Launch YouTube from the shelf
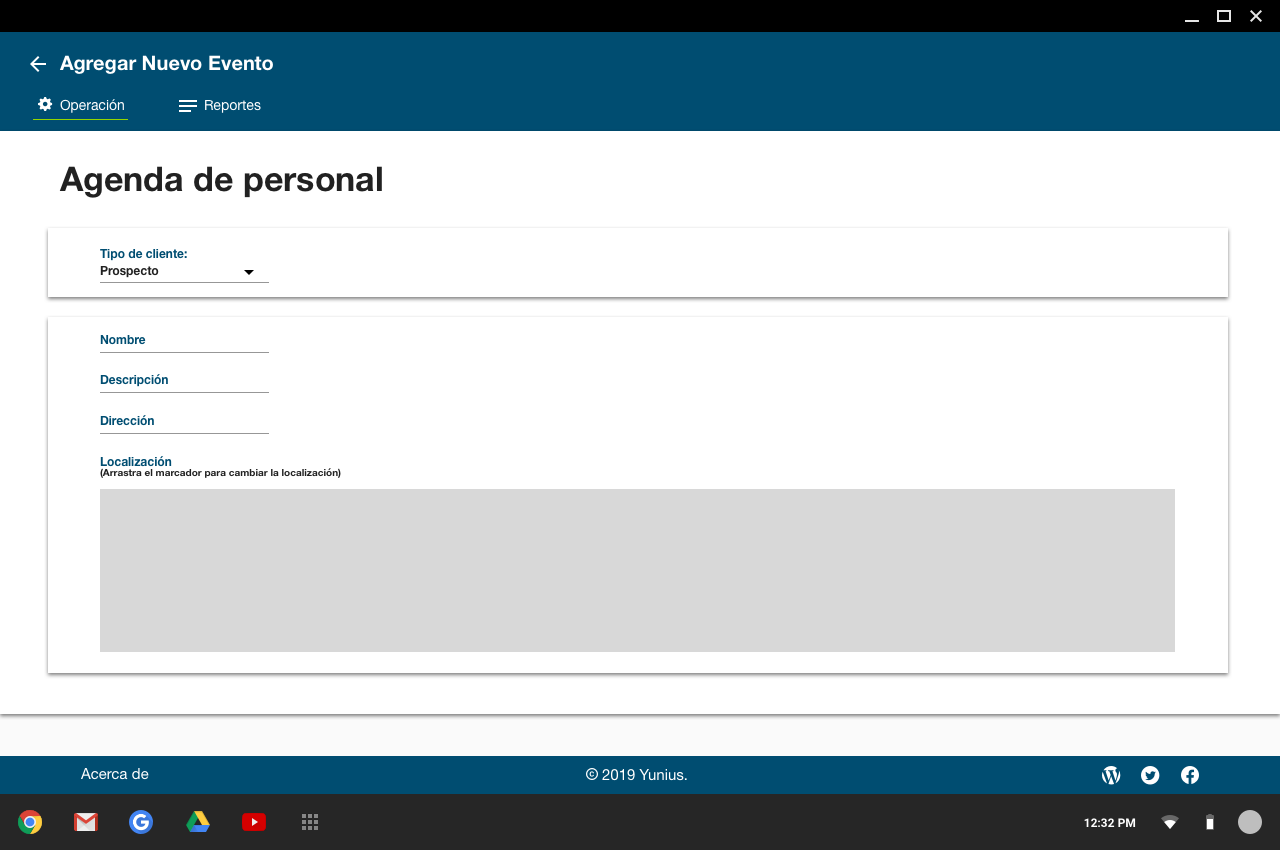The width and height of the screenshot is (1280, 850). [254, 822]
